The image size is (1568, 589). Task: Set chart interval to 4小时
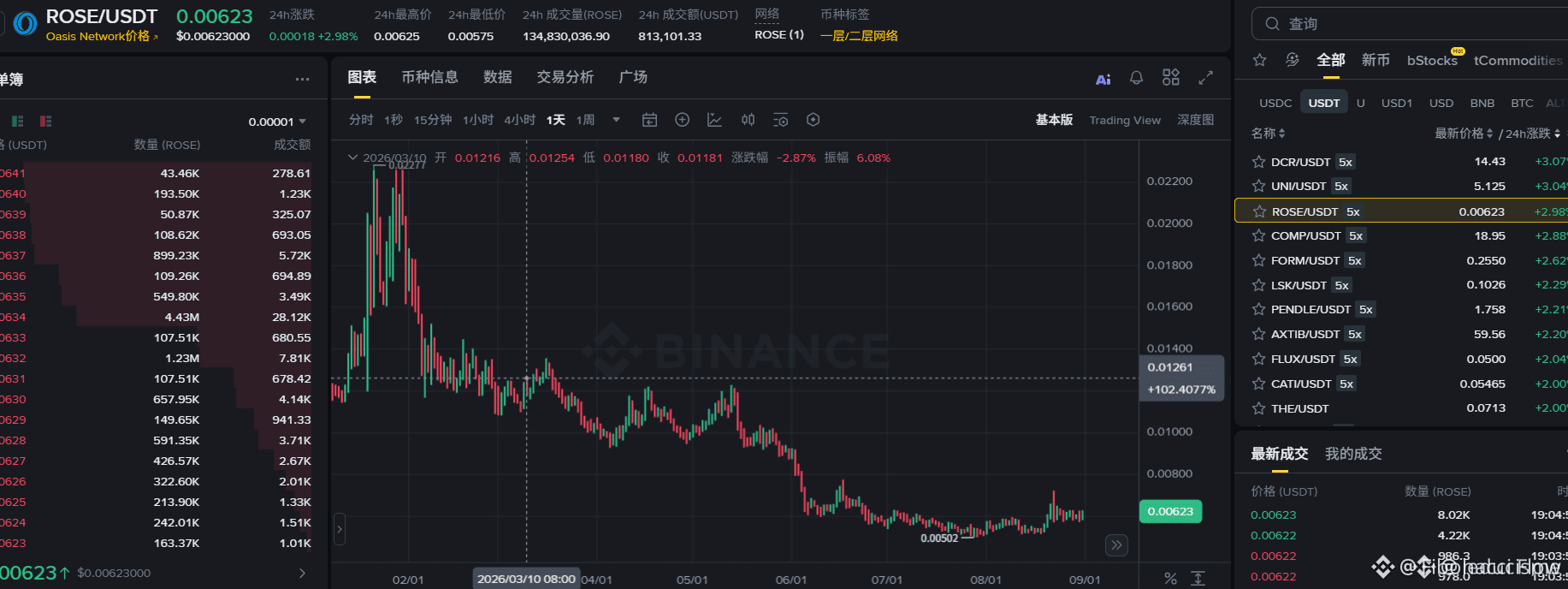click(519, 120)
